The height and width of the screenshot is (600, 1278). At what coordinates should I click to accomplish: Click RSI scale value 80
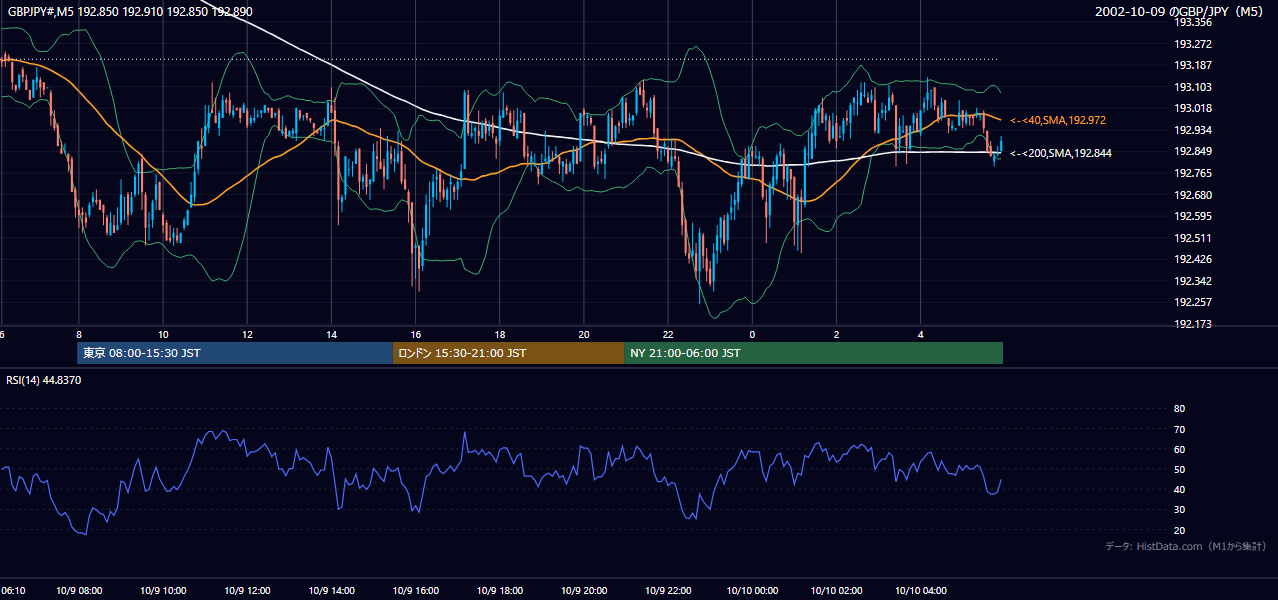tap(1179, 409)
